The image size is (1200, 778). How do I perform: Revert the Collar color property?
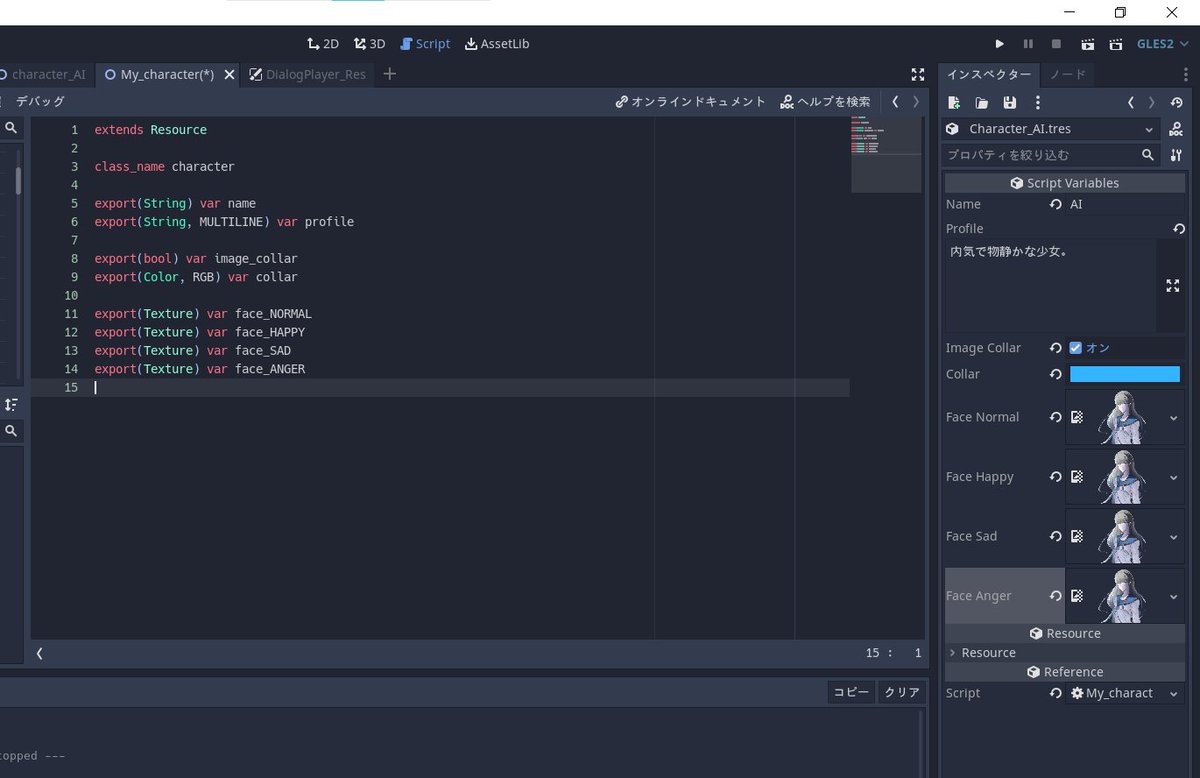(x=1055, y=374)
